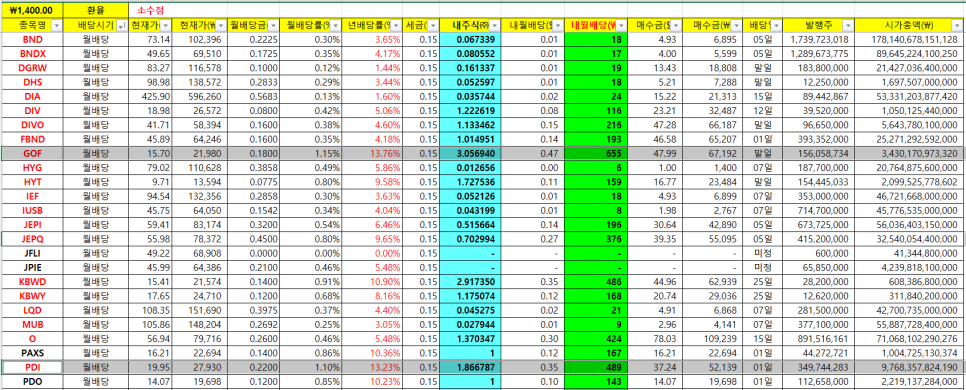Select the 0.5683 monthly dividend cell
This screenshot has width=966, height=390.
[253, 96]
